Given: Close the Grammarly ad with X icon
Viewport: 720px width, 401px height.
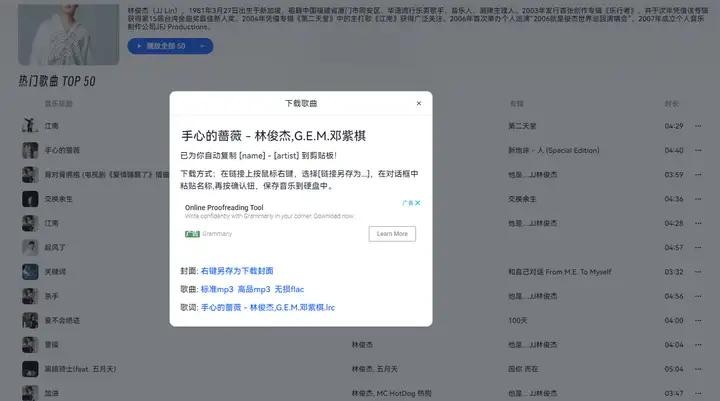Looking at the screenshot, I should (417, 203).
